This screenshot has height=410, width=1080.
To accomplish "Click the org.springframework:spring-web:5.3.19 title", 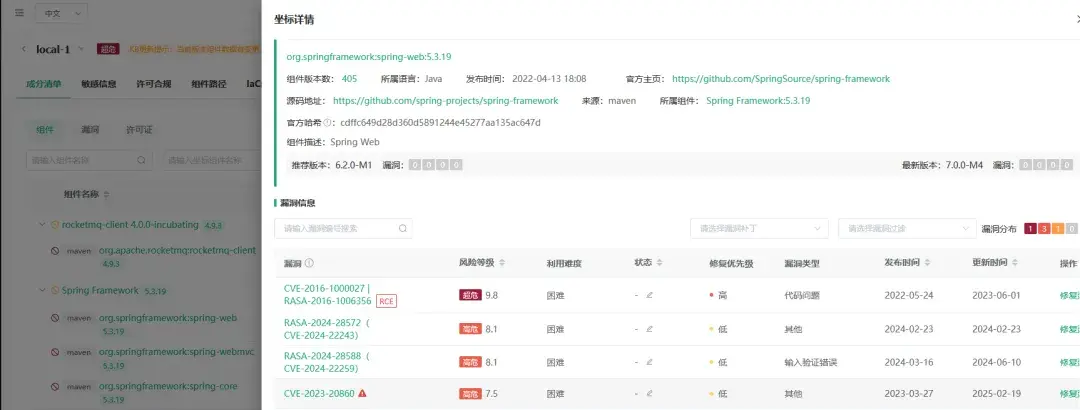I will [369, 57].
